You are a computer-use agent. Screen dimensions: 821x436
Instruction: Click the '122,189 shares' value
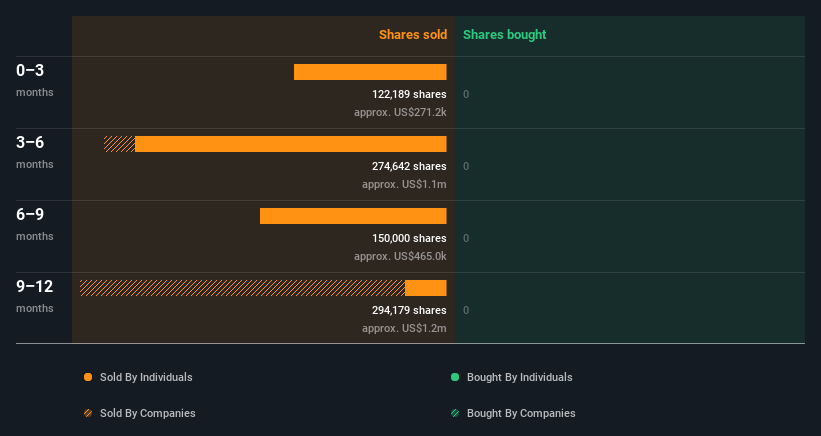pyautogui.click(x=409, y=95)
